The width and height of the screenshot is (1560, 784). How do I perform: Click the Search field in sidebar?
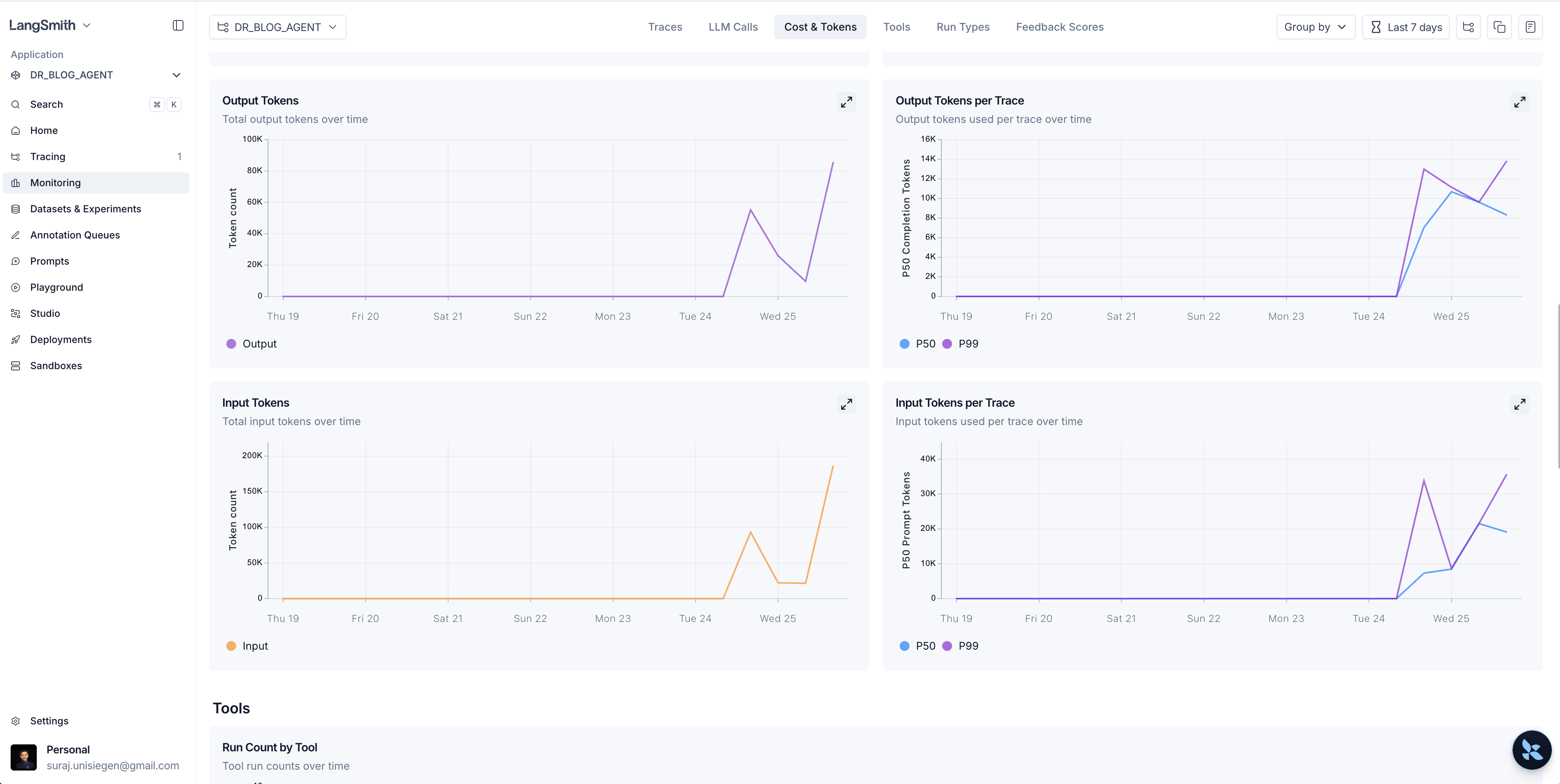[47, 105]
